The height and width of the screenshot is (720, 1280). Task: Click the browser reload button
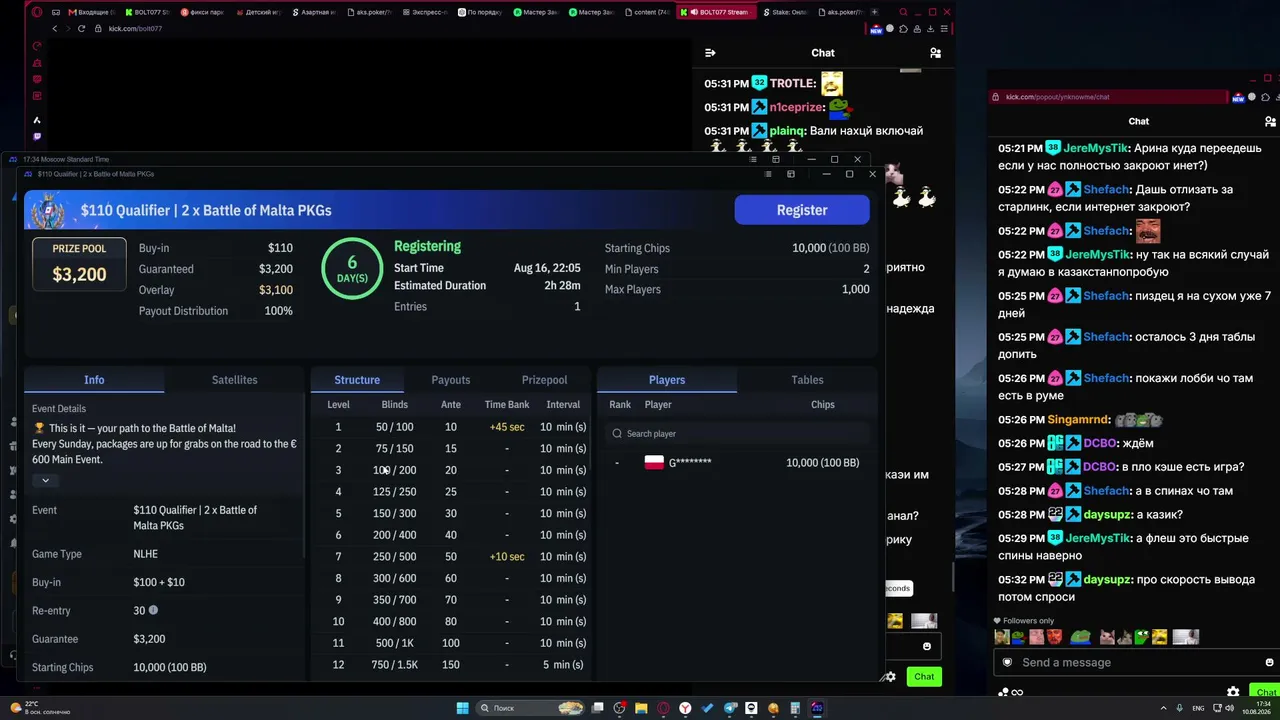(x=81, y=29)
